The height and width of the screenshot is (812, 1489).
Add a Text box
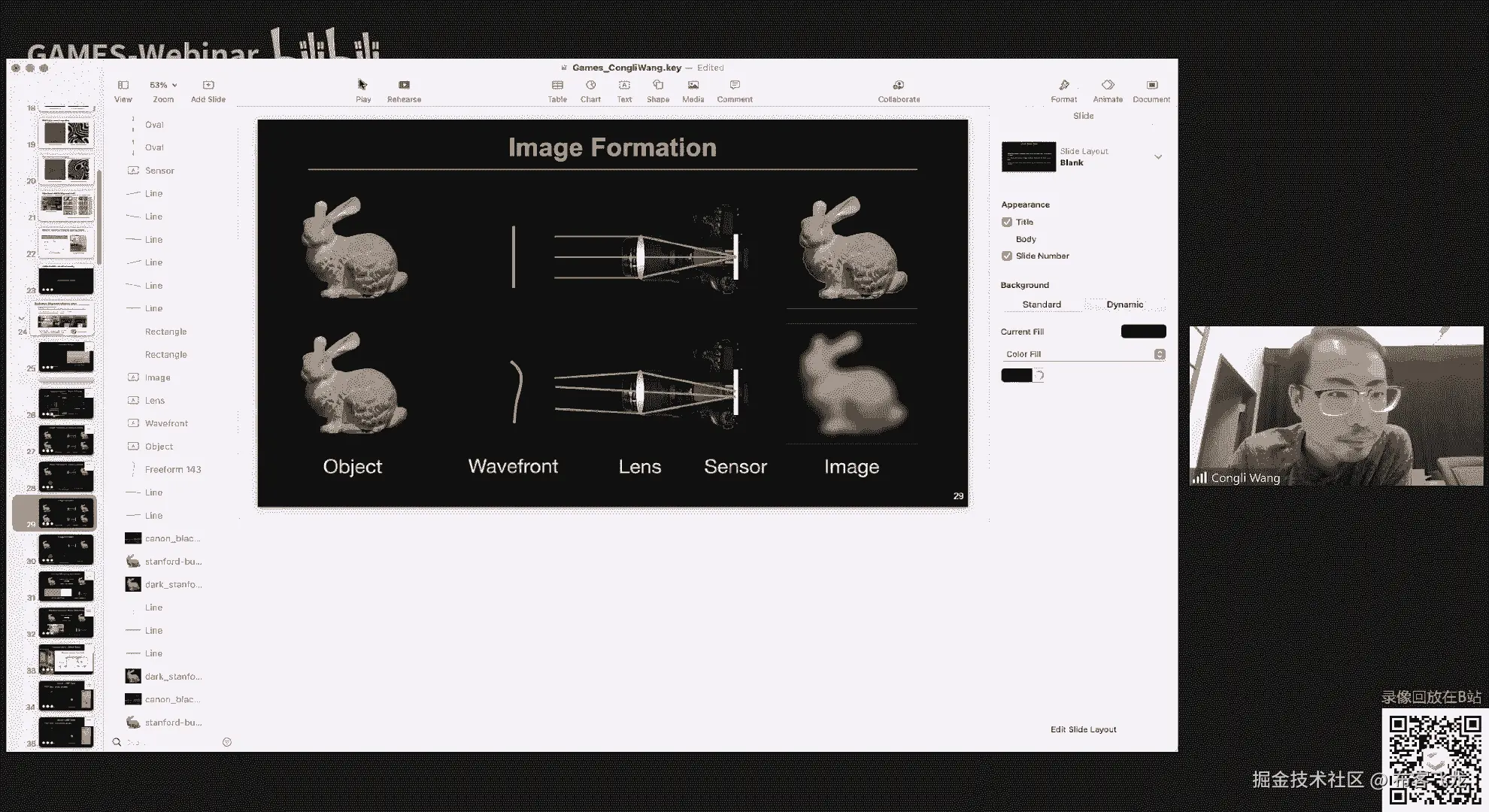(x=624, y=85)
